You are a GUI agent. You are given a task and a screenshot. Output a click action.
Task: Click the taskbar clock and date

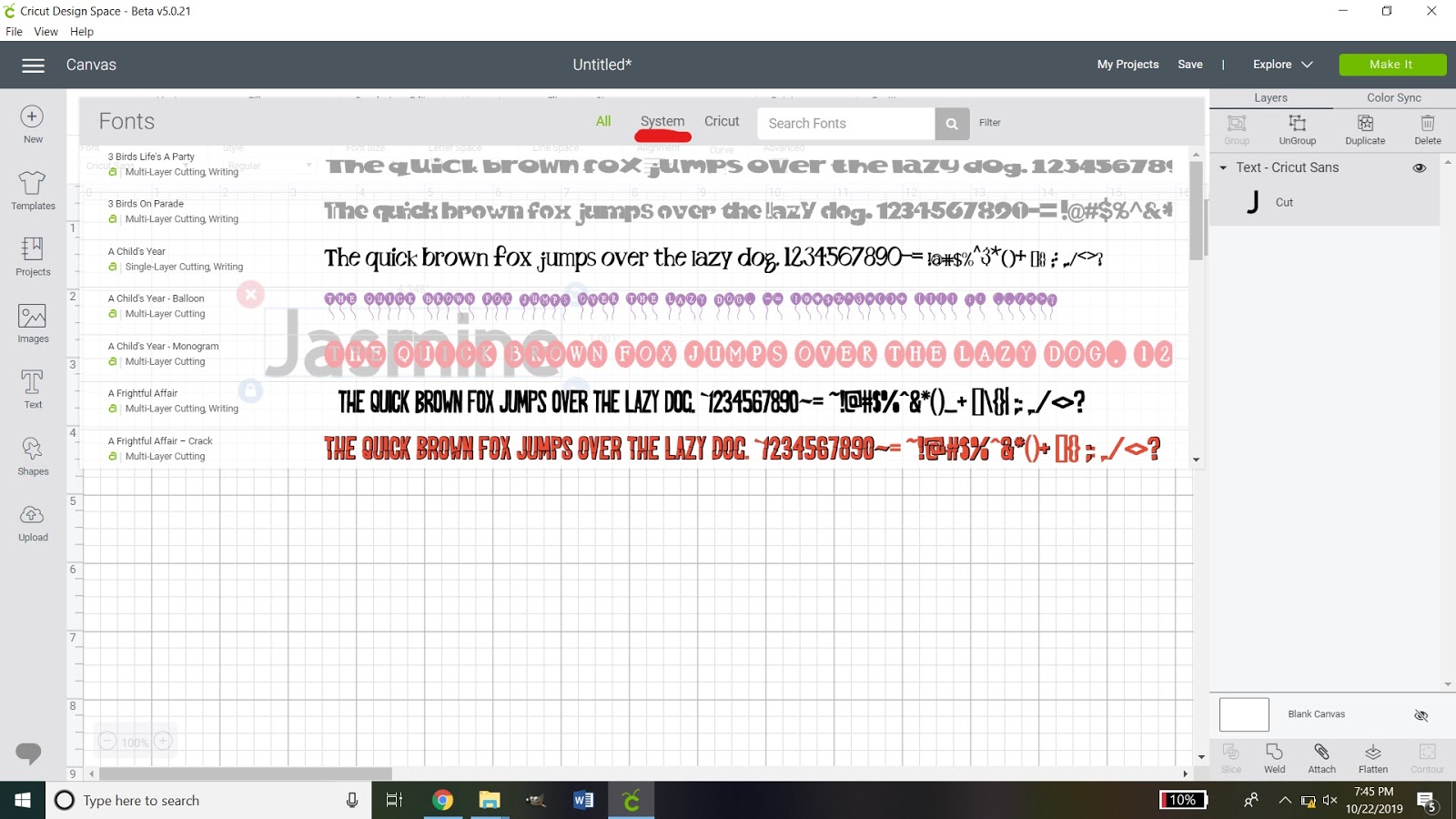point(1374,801)
